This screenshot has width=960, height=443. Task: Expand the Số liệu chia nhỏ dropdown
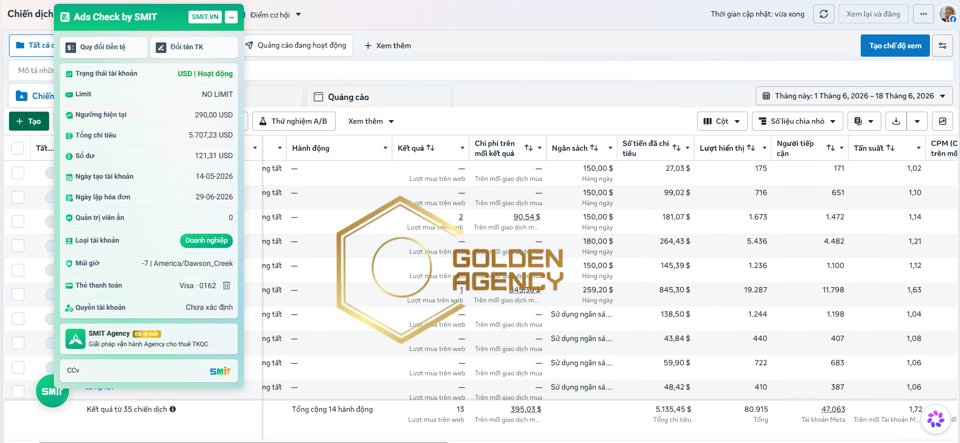798,121
